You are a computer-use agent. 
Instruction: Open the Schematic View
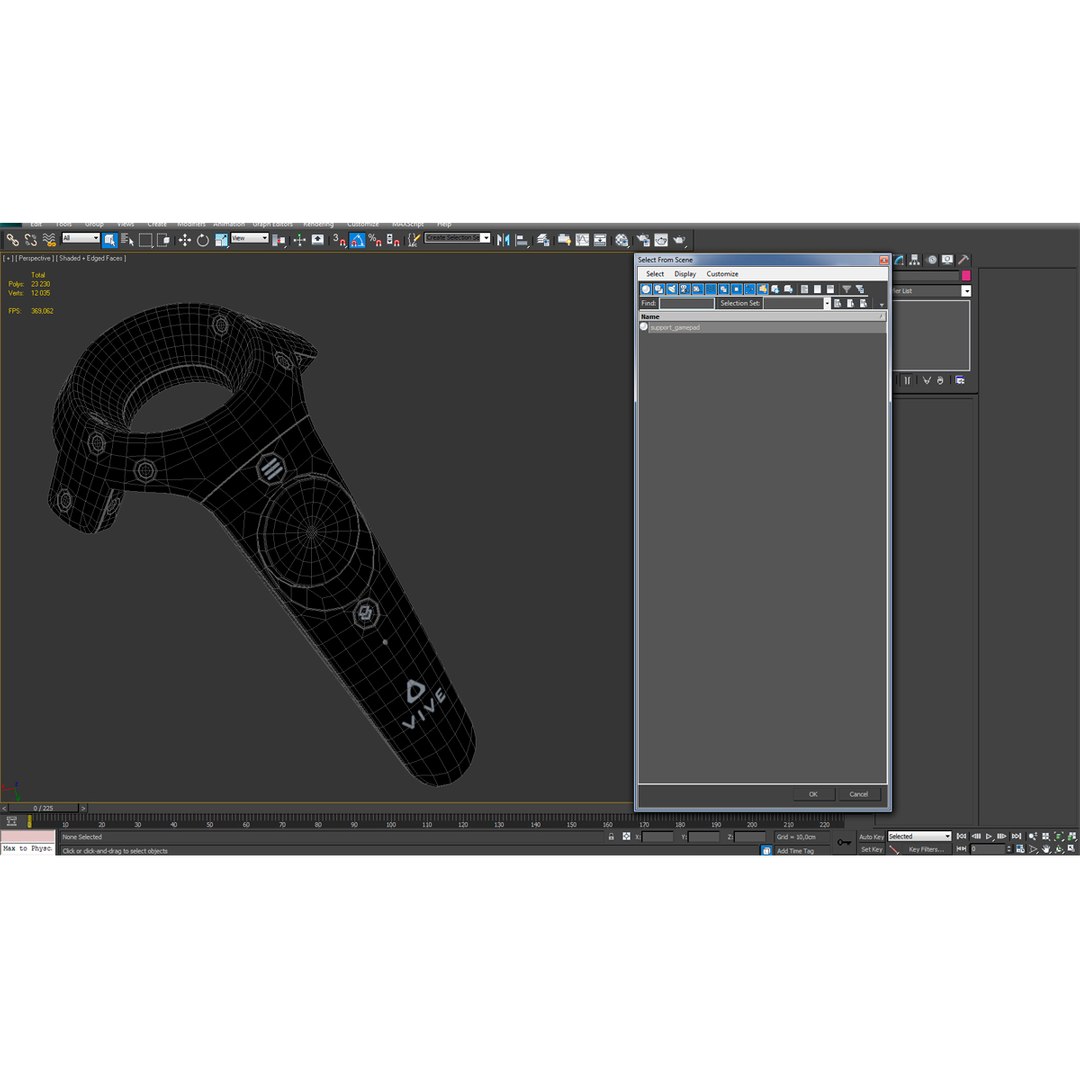(600, 240)
